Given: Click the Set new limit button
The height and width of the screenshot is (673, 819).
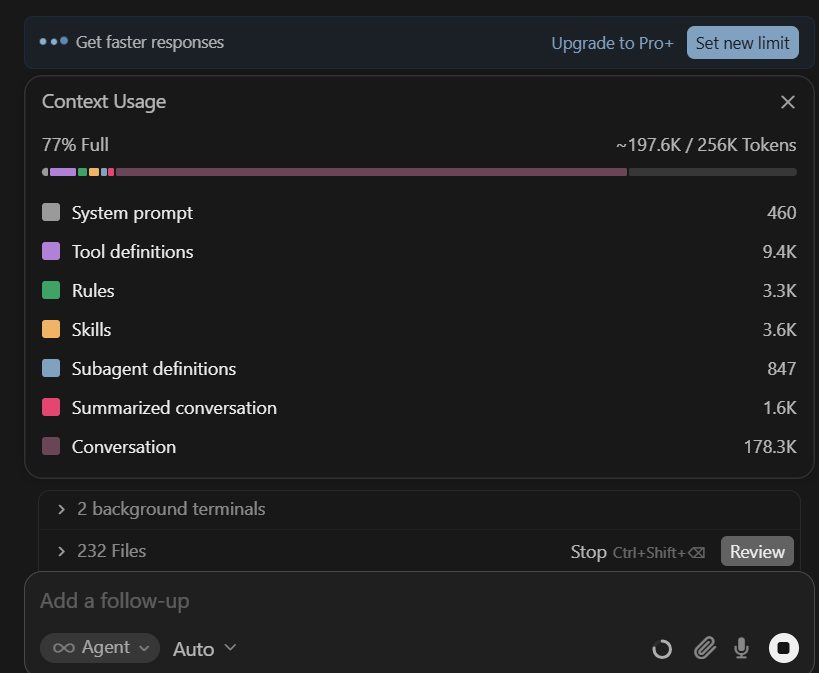Looking at the screenshot, I should (x=742, y=43).
